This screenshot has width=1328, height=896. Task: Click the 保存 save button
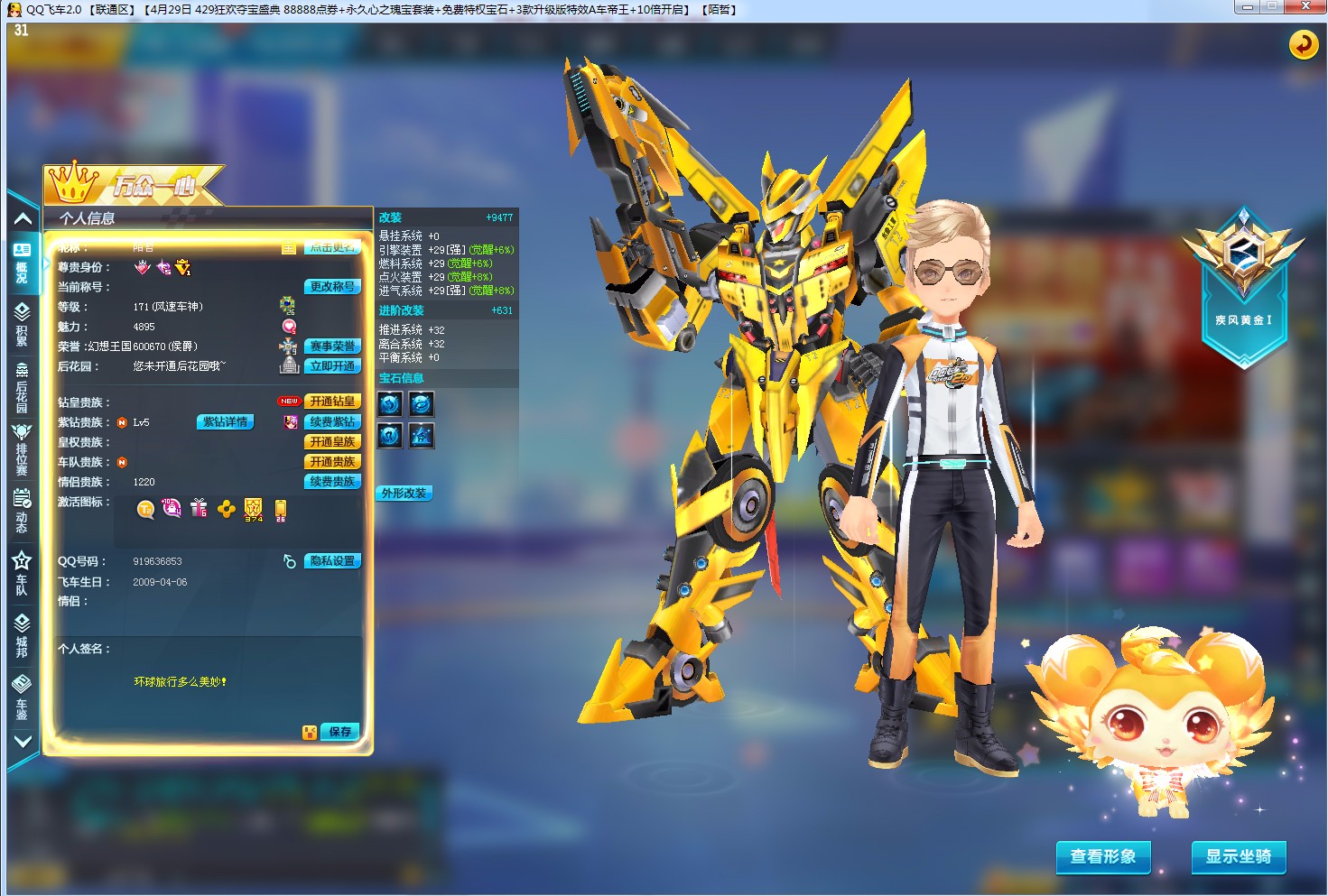340,732
